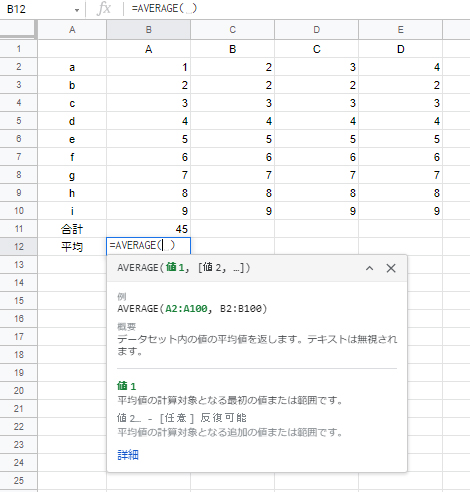Screen dimensions: 470x492
Task: Select row 11 header
Action: pyautogui.click(x=19, y=229)
